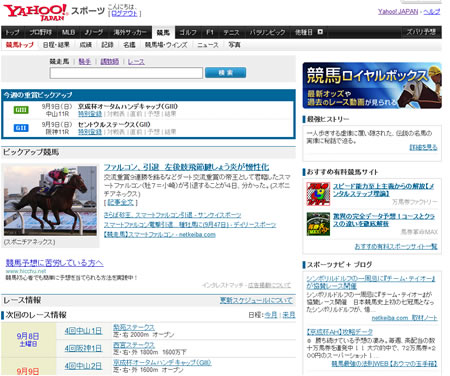This screenshot has height=376, width=450.
Task: Open 記録 in the sub-navigation
Action: coord(107,45)
